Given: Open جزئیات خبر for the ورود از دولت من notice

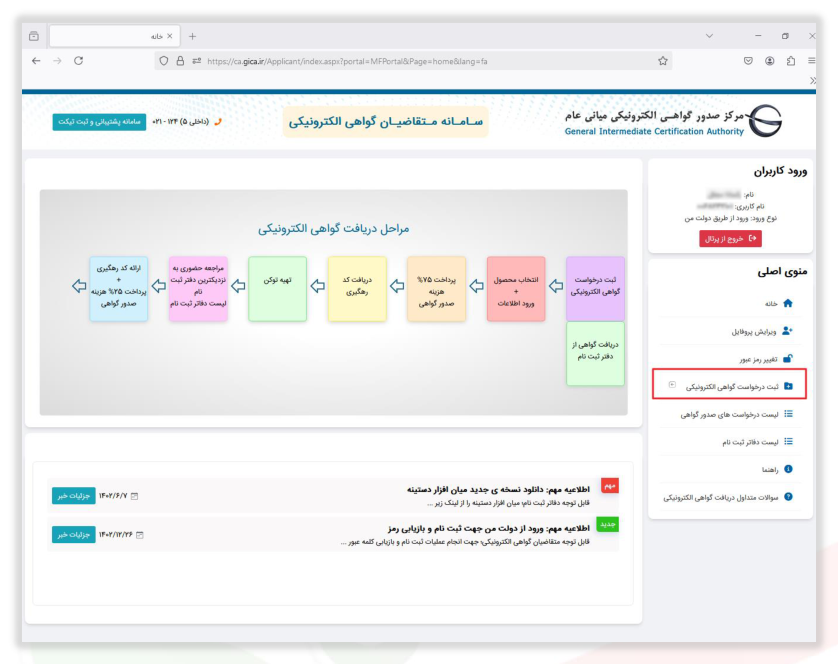Looking at the screenshot, I should 74,535.
